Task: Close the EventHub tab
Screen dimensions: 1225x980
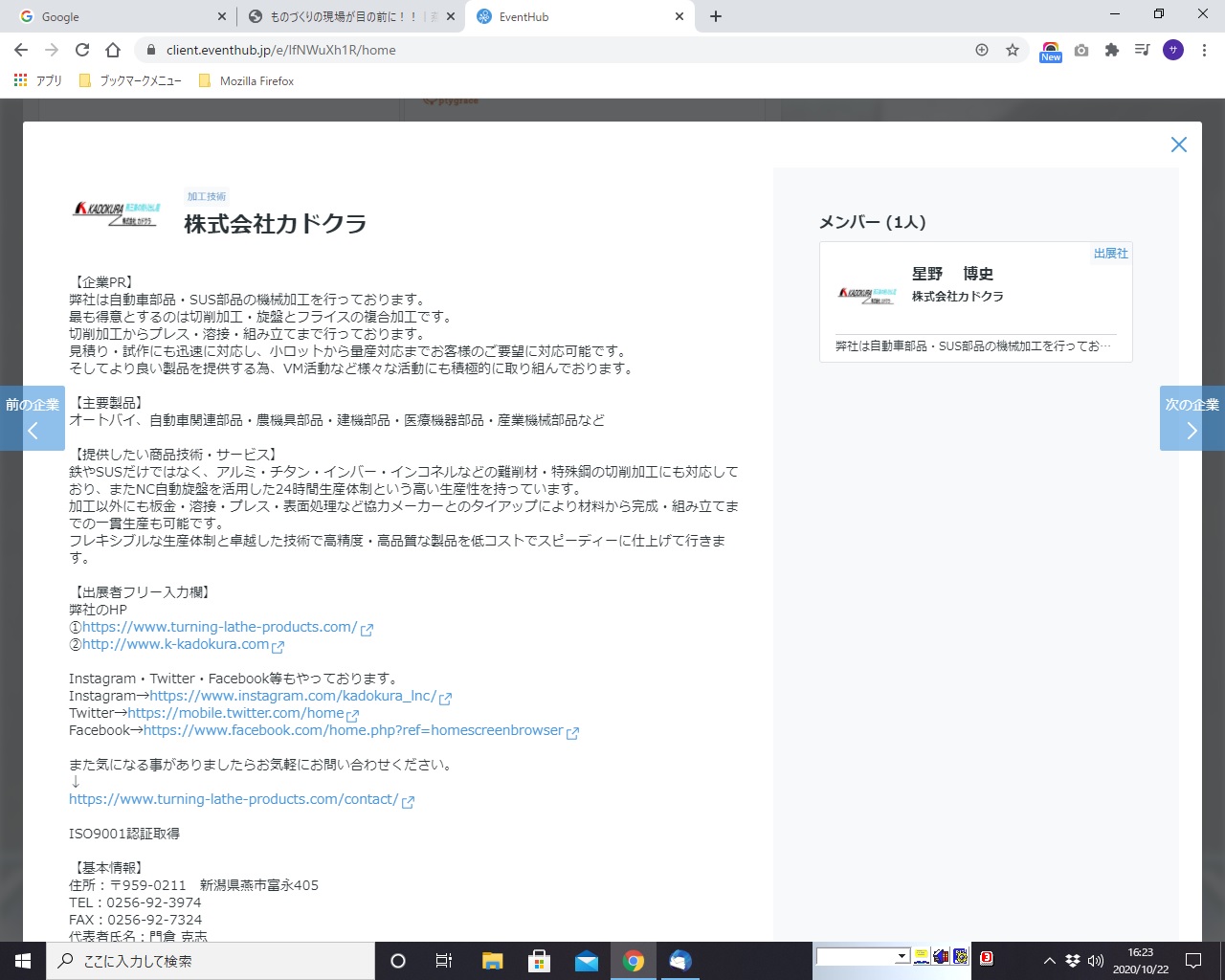Action: click(x=679, y=16)
